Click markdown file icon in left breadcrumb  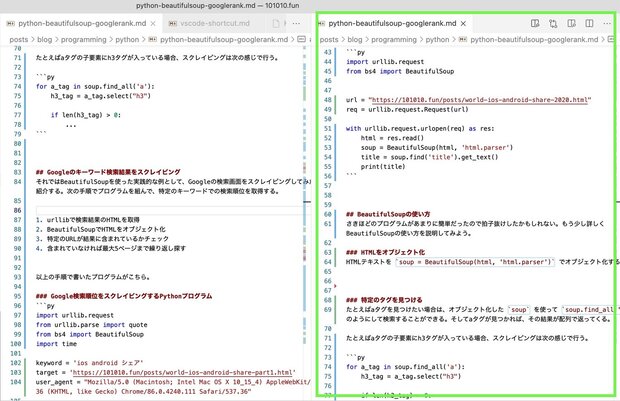coord(153,40)
